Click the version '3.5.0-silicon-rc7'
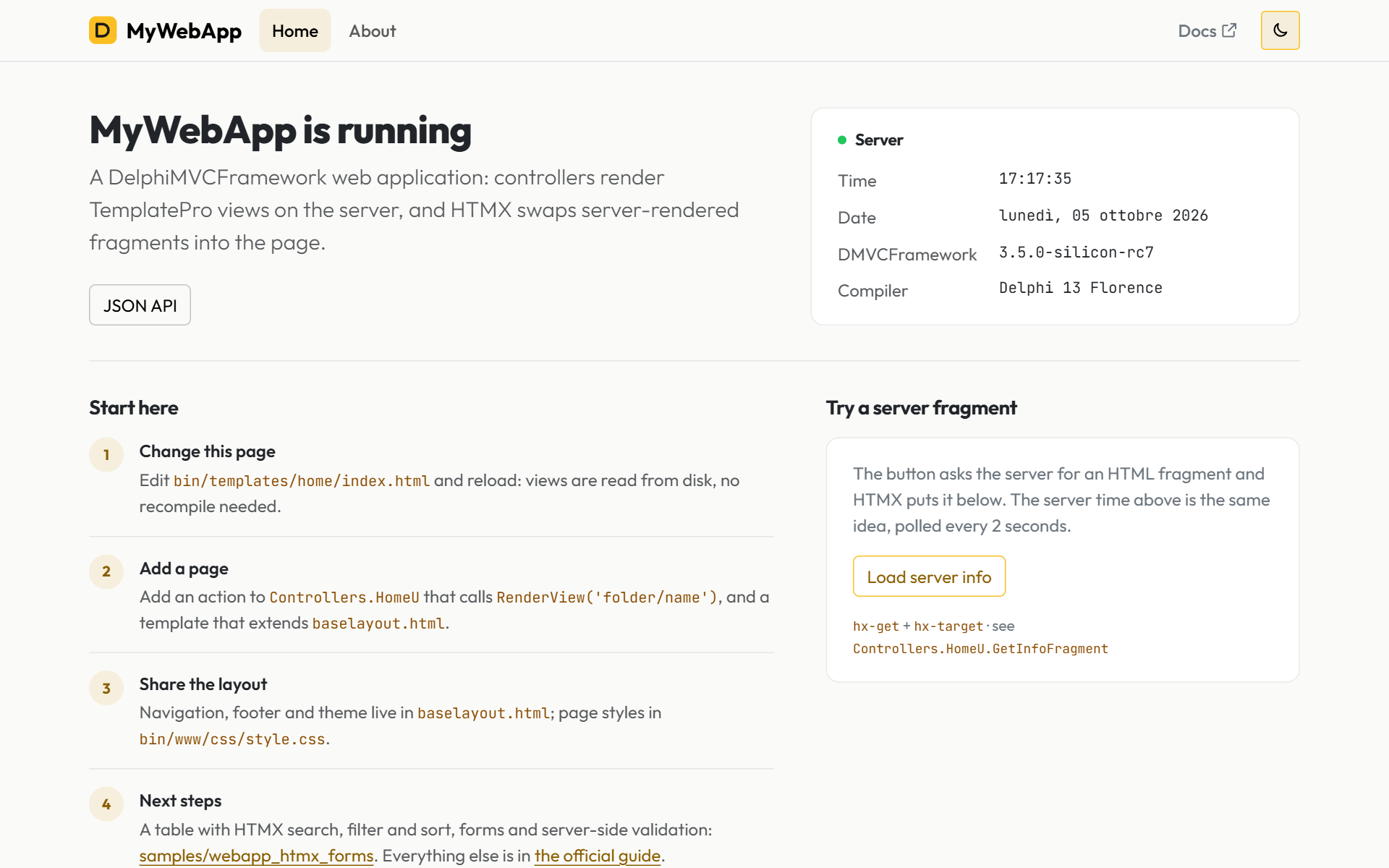The image size is (1389, 868). 1076,252
